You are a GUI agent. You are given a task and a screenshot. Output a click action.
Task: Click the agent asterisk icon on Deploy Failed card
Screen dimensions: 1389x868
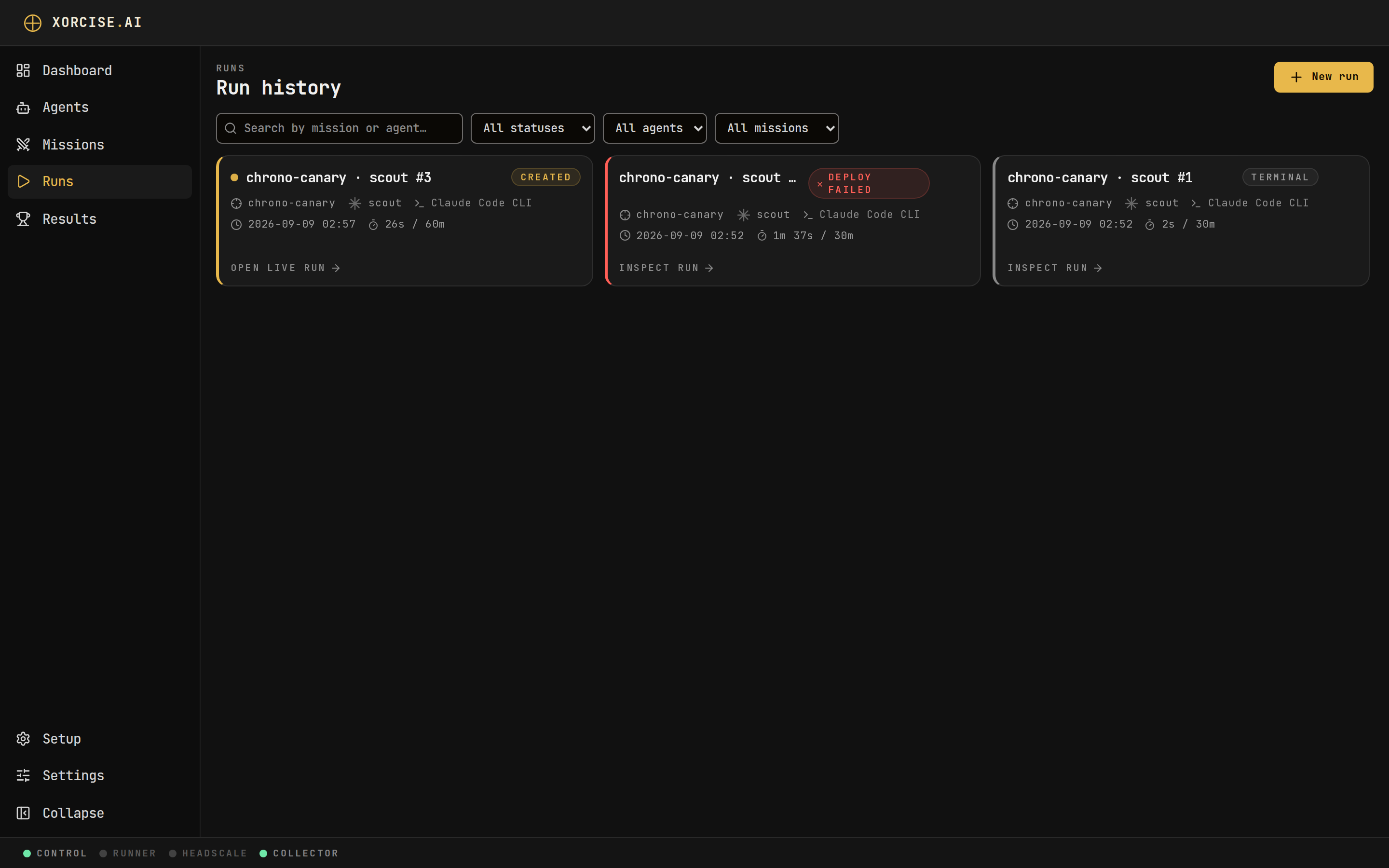(x=743, y=215)
